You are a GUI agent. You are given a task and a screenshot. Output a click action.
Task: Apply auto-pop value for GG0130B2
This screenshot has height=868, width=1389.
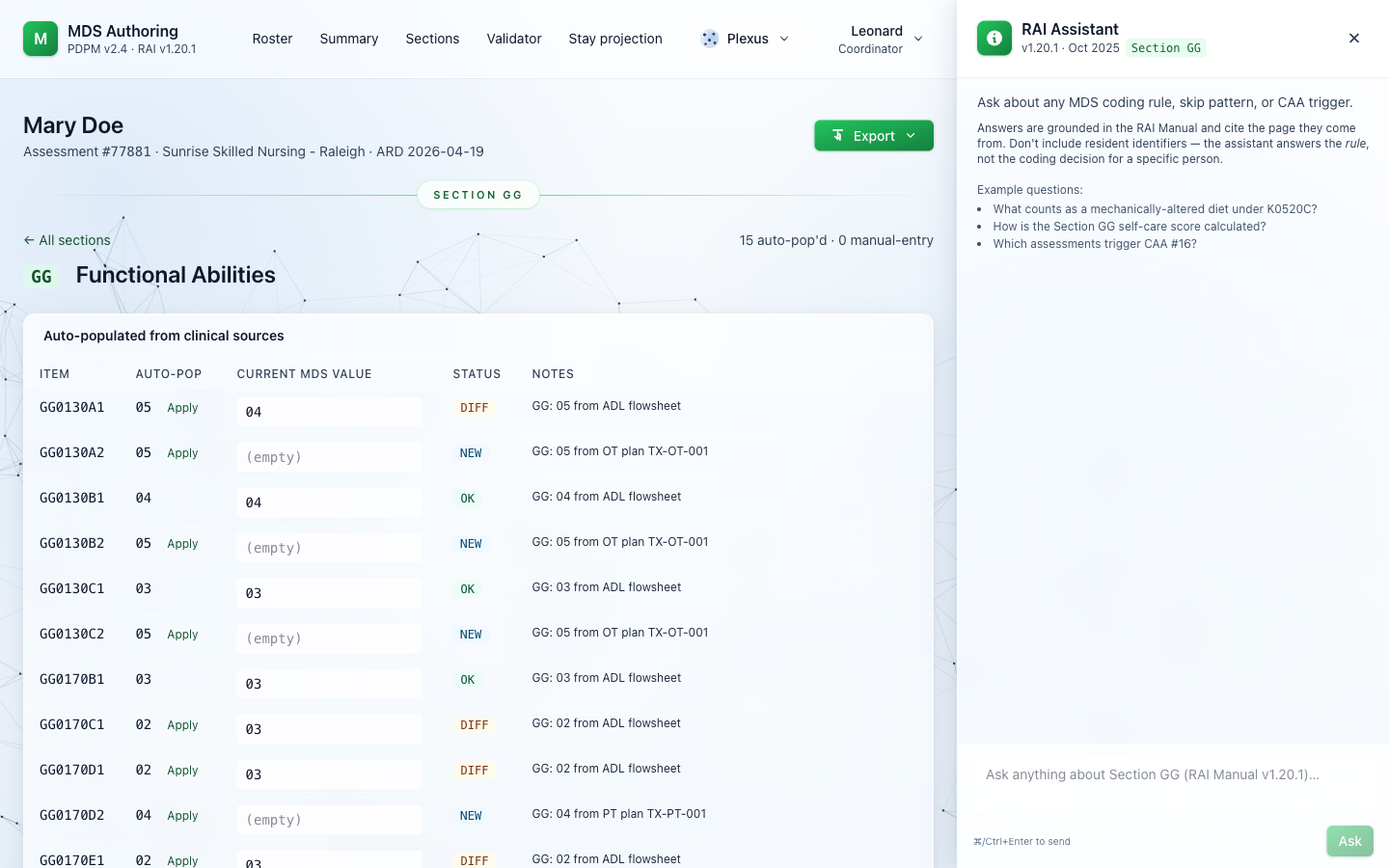pos(182,544)
